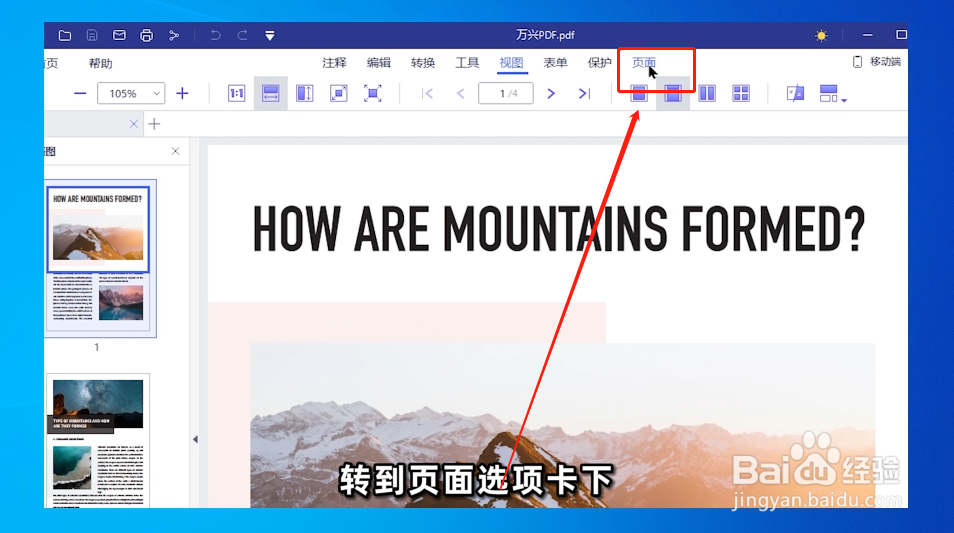
Task: Go to the 页面 tab
Action: tap(644, 63)
